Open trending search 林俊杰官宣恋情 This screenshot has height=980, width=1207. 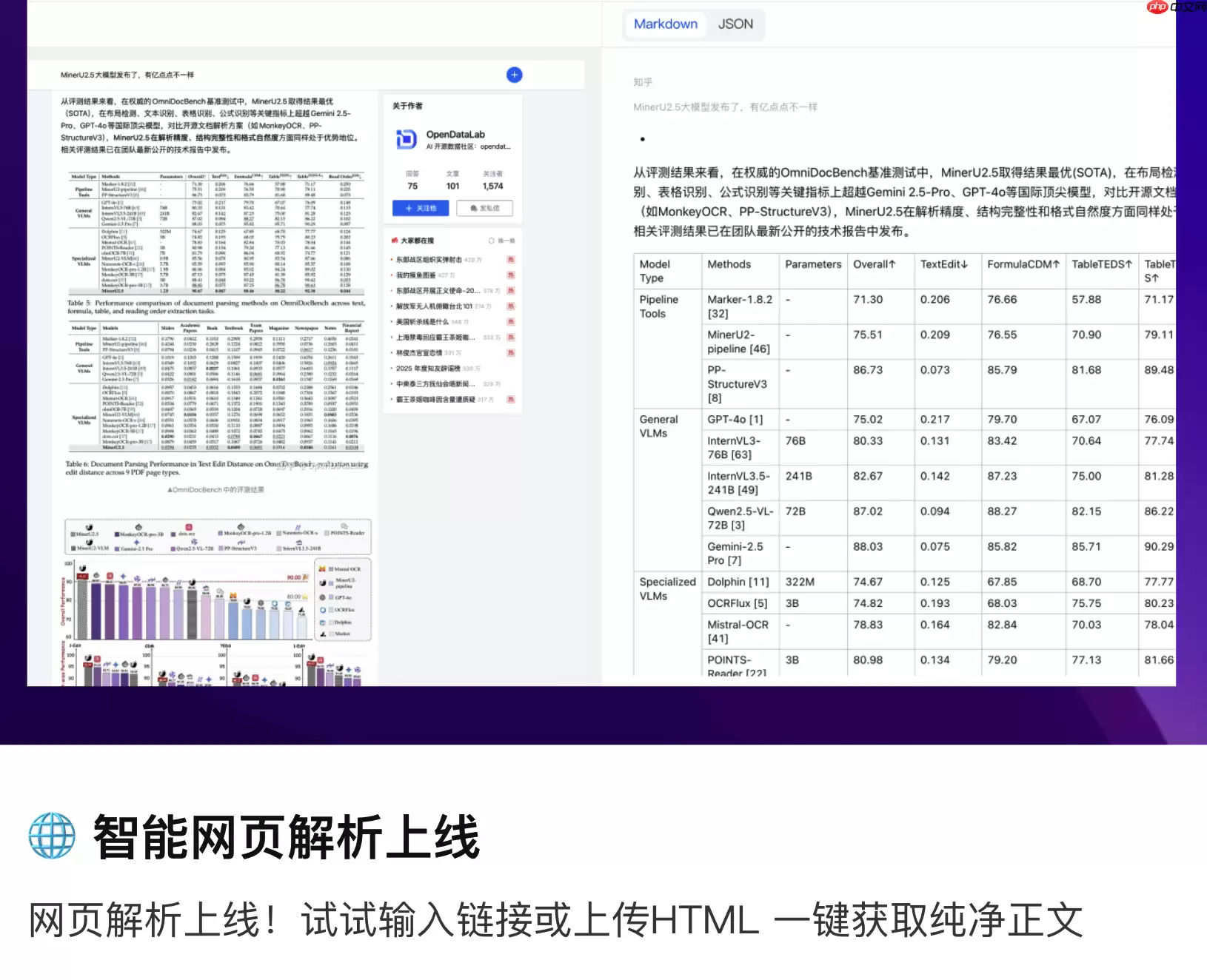pos(419,353)
